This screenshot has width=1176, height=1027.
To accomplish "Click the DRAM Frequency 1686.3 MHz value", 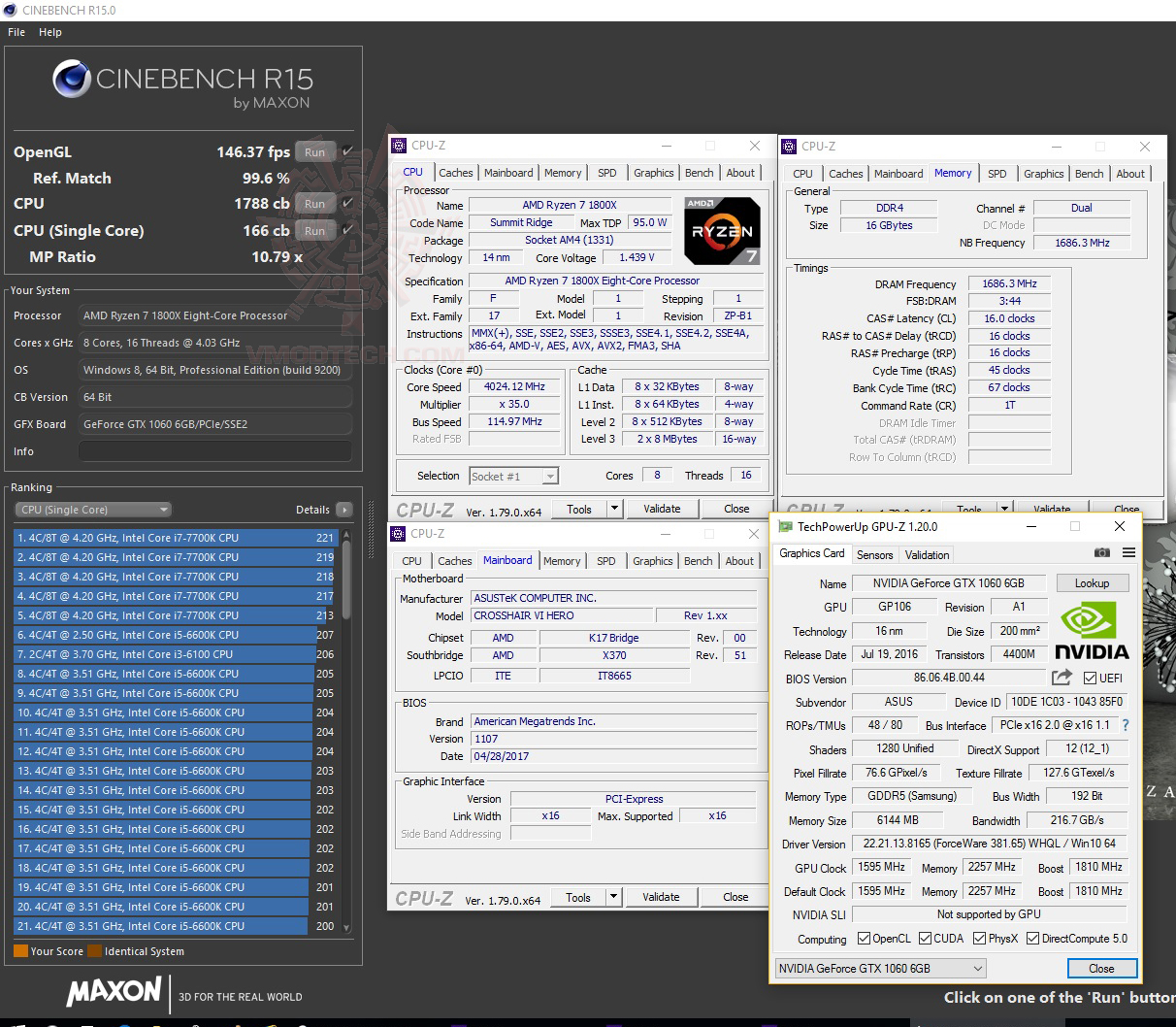I will point(1009,284).
